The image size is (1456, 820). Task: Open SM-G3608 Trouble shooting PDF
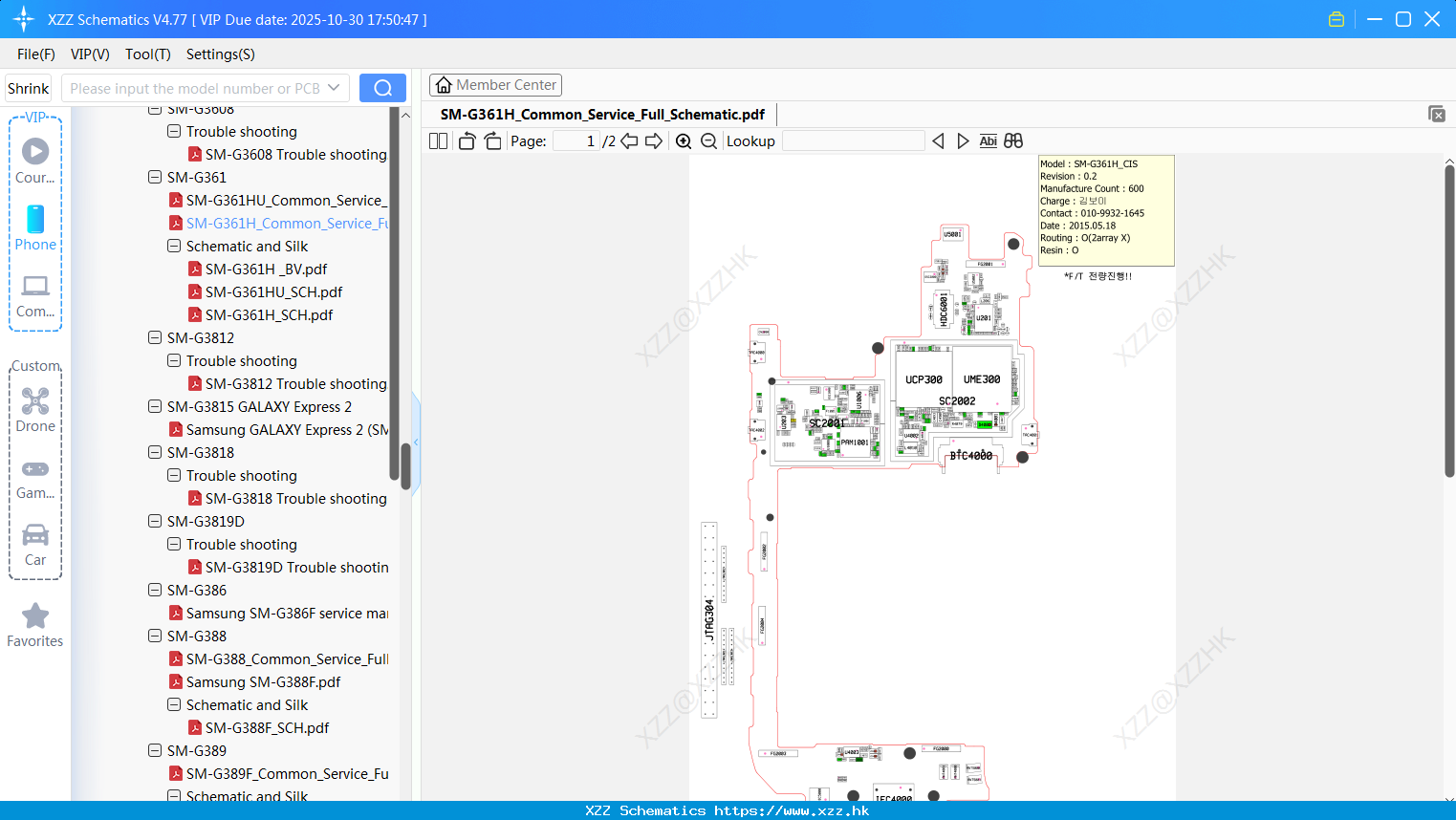click(x=287, y=154)
